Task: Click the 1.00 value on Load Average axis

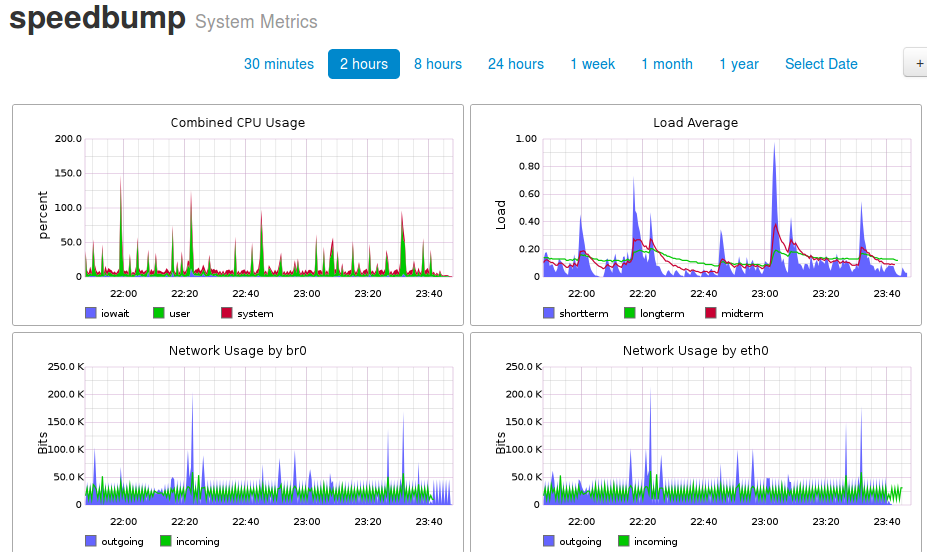Action: coord(526,138)
